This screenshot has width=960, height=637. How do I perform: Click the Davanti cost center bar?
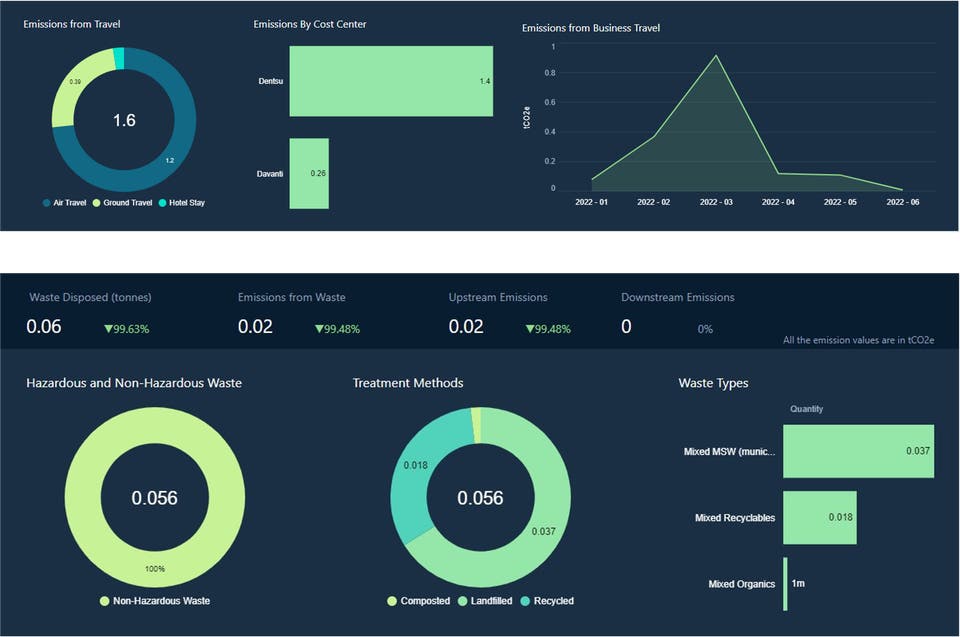coord(309,173)
